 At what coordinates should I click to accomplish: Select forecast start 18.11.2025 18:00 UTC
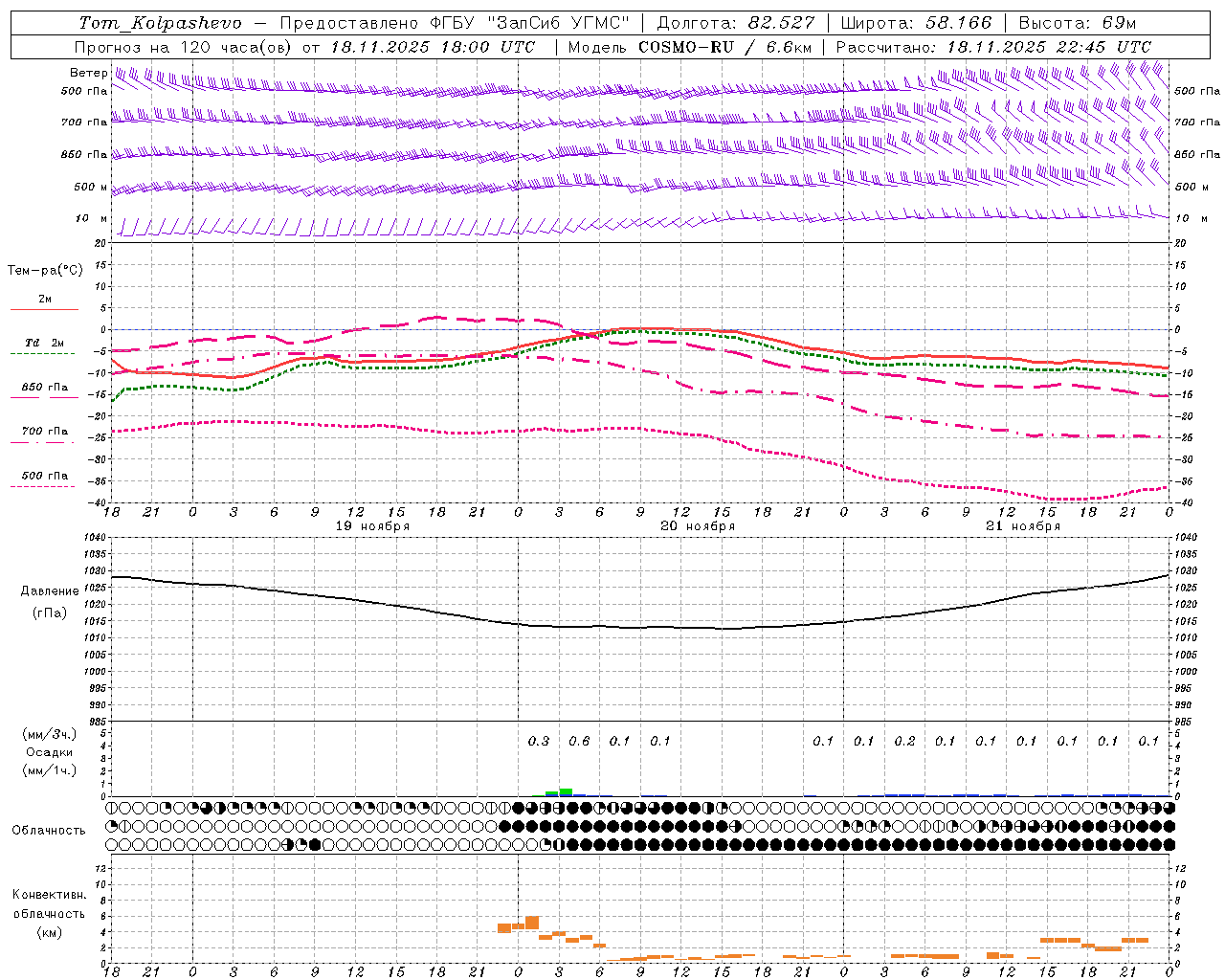(433, 47)
